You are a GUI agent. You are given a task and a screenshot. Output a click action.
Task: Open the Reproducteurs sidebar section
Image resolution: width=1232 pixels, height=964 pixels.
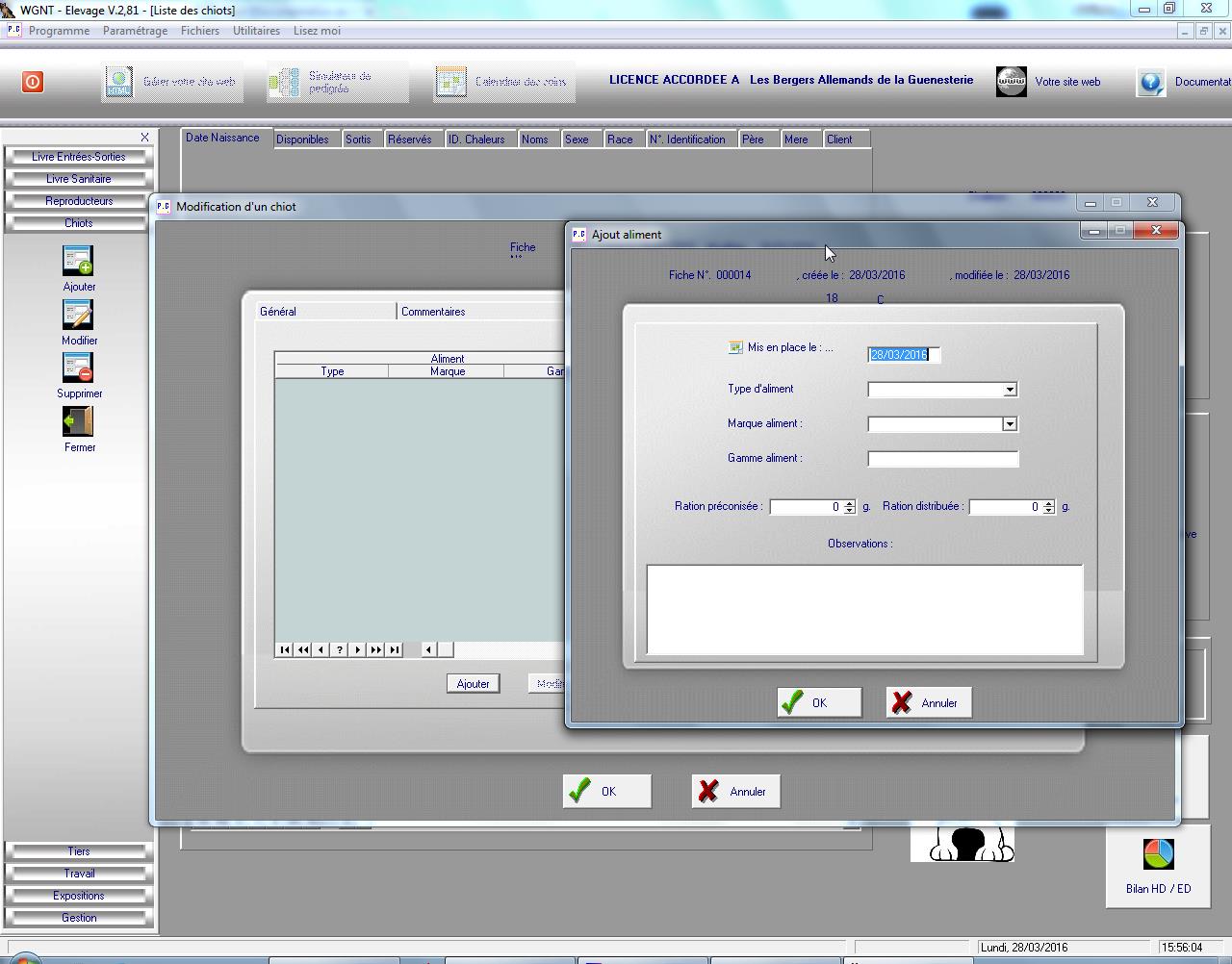pos(79,201)
